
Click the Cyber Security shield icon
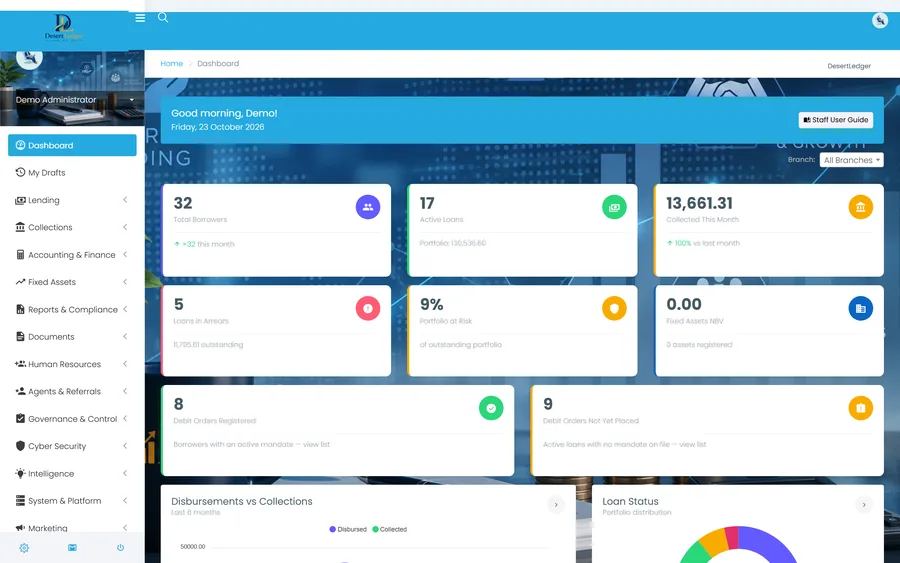(x=20, y=446)
